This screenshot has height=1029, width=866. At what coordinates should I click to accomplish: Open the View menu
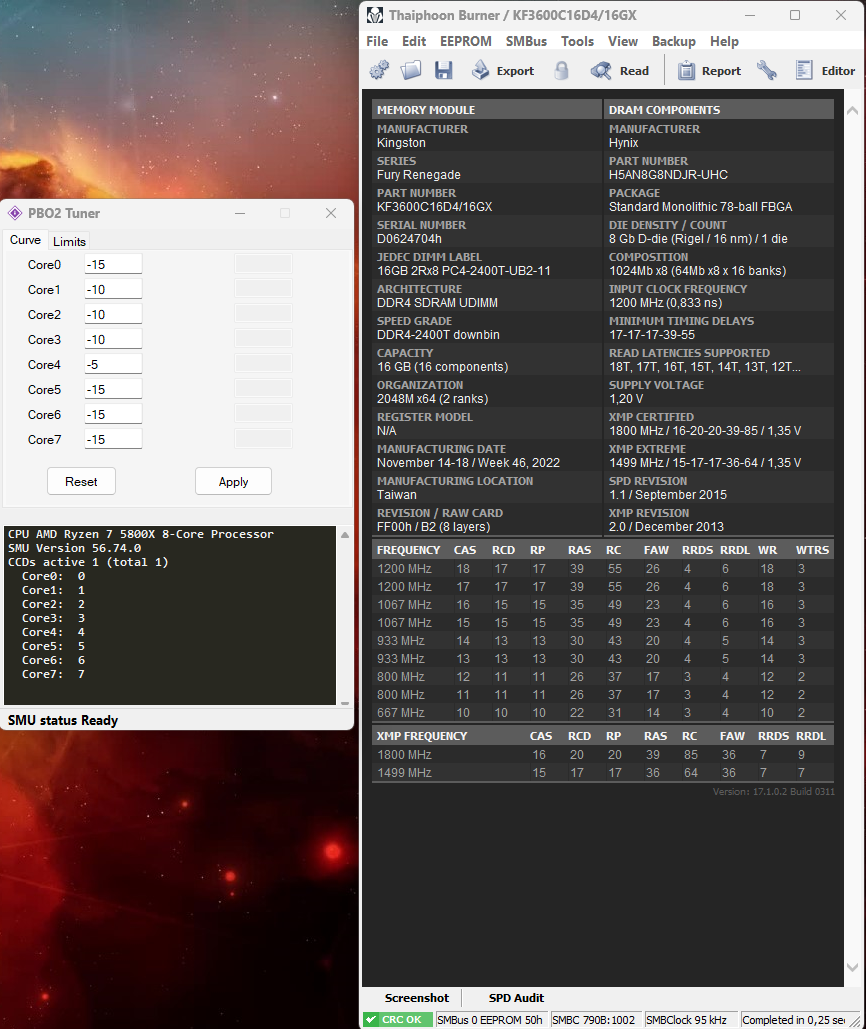623,41
